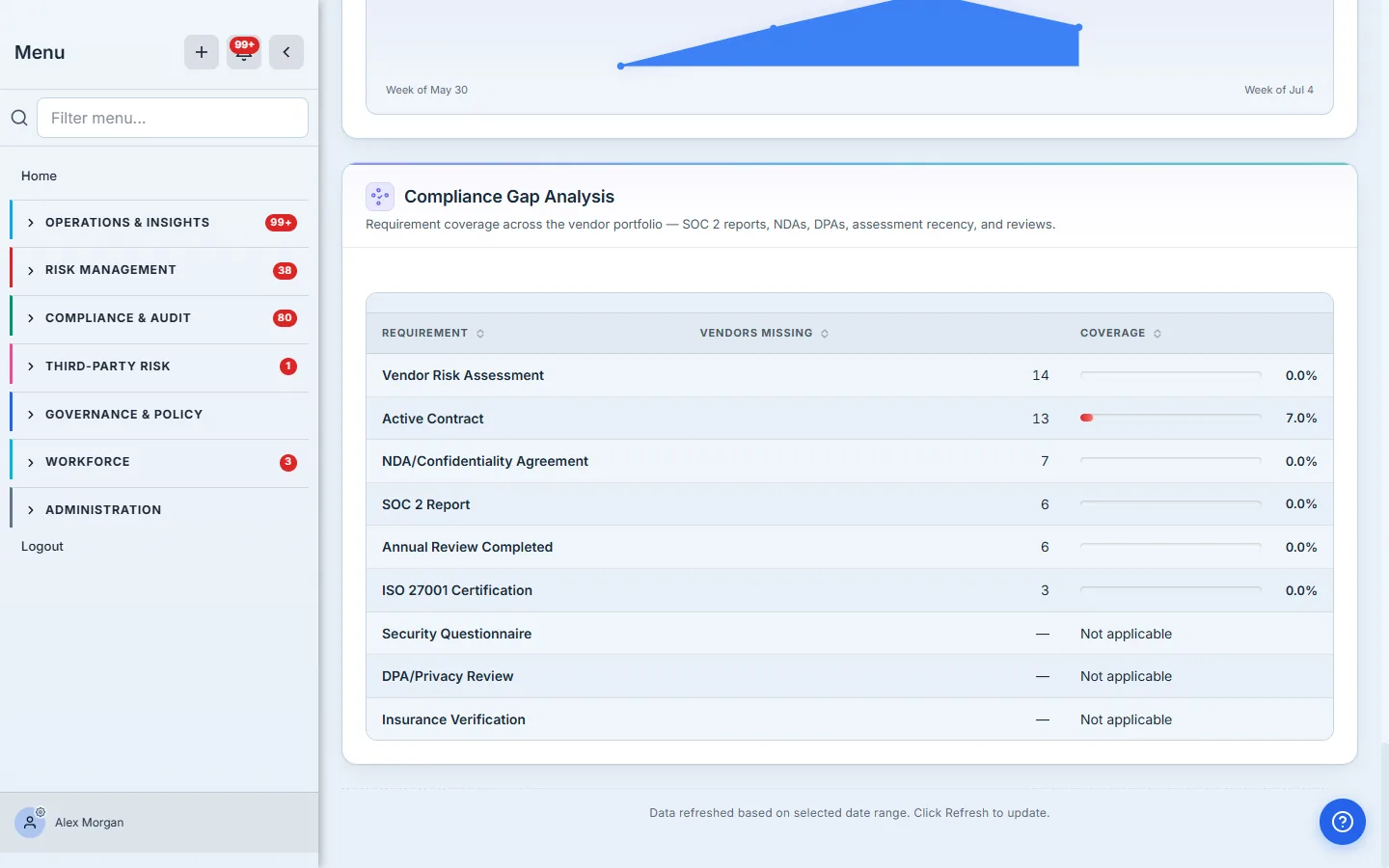Image resolution: width=1389 pixels, height=868 pixels.
Task: Select Insurance Verification row label
Action: click(454, 719)
